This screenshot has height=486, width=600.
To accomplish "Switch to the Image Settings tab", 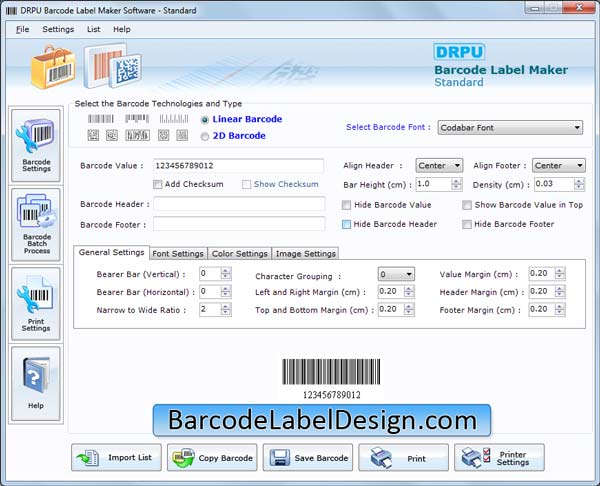I will tap(305, 254).
